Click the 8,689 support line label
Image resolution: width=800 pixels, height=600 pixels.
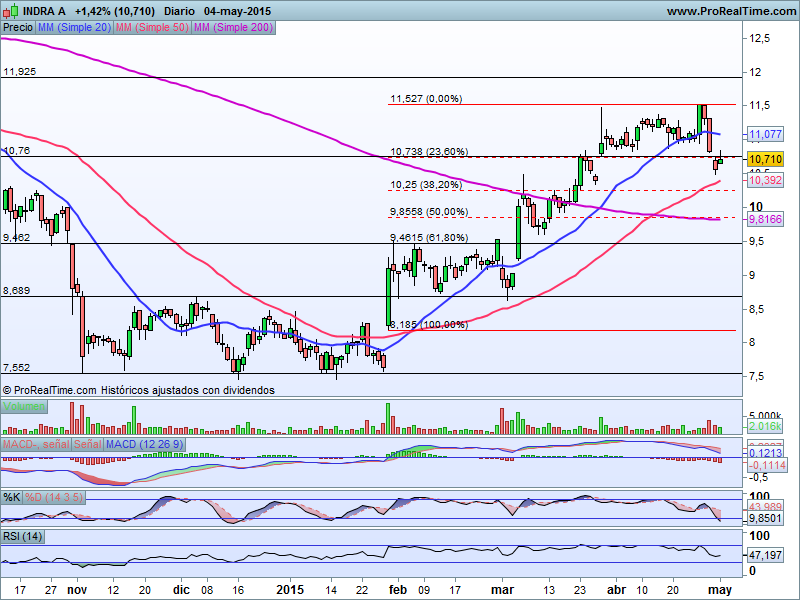pyautogui.click(x=16, y=291)
